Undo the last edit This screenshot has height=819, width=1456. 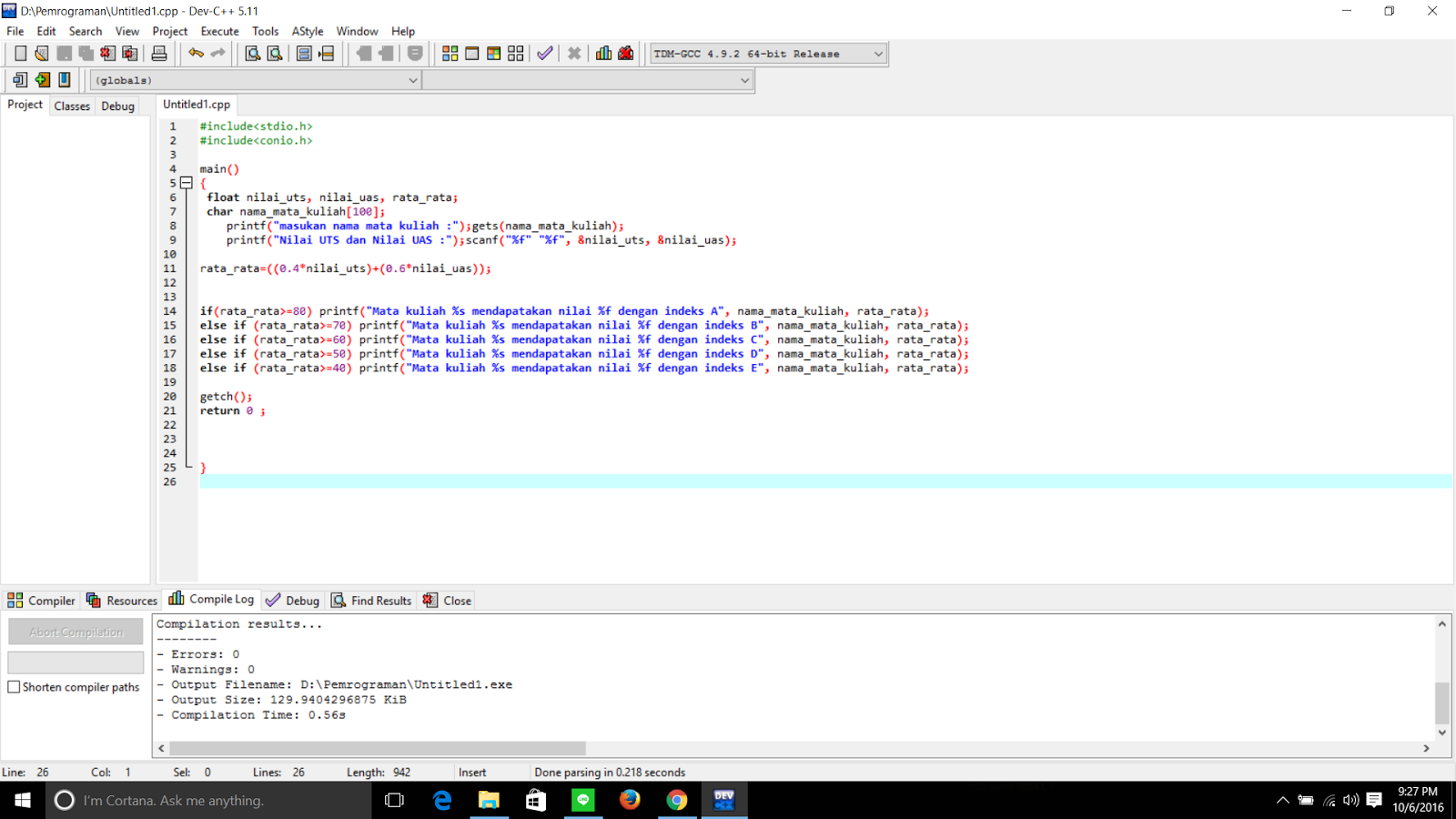click(x=194, y=53)
